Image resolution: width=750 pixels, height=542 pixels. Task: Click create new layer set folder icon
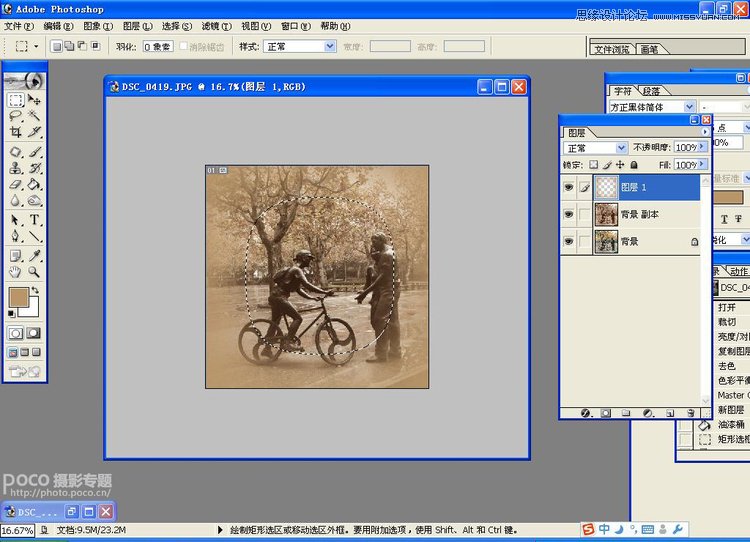click(626, 413)
